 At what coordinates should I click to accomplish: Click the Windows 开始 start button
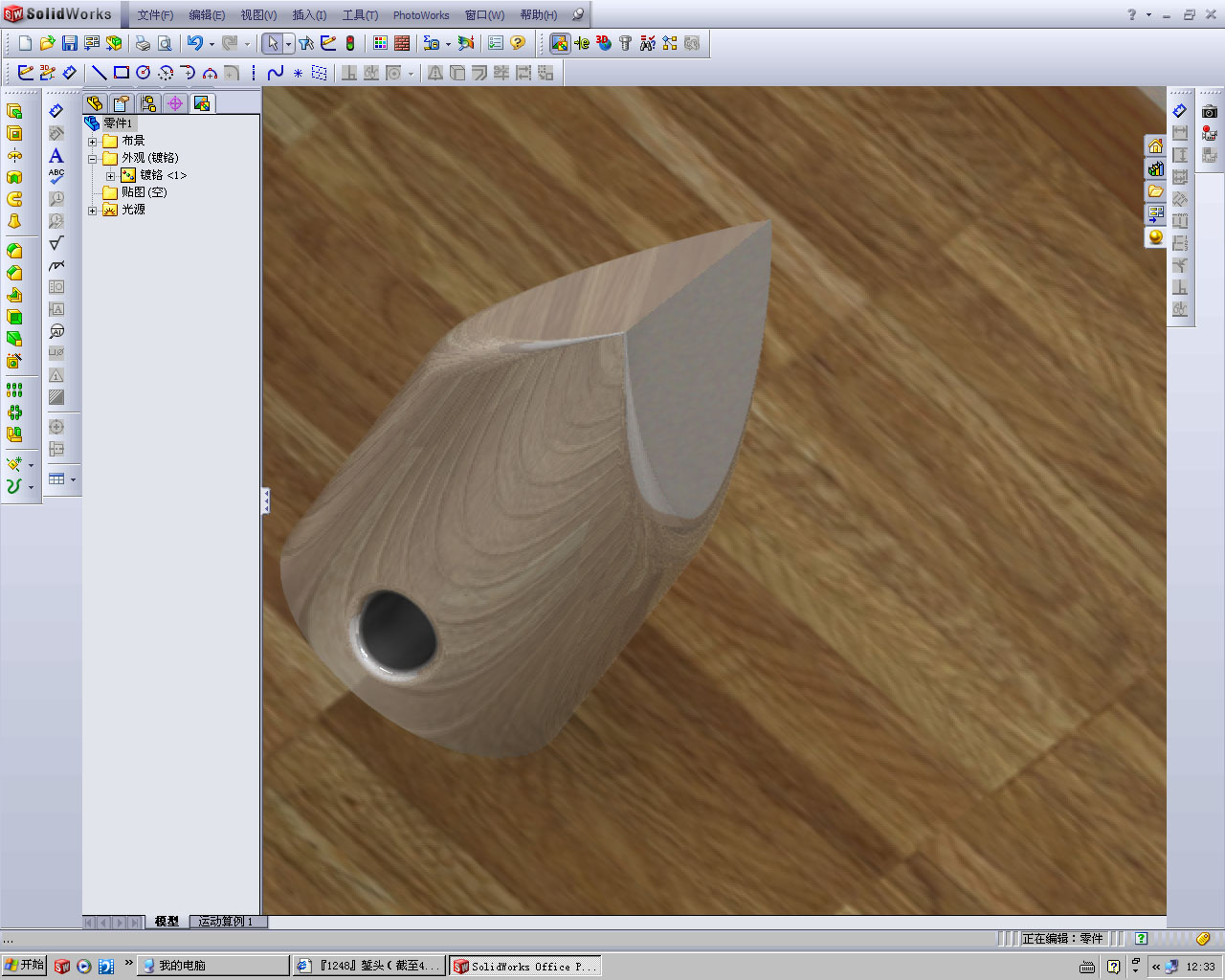(24, 965)
